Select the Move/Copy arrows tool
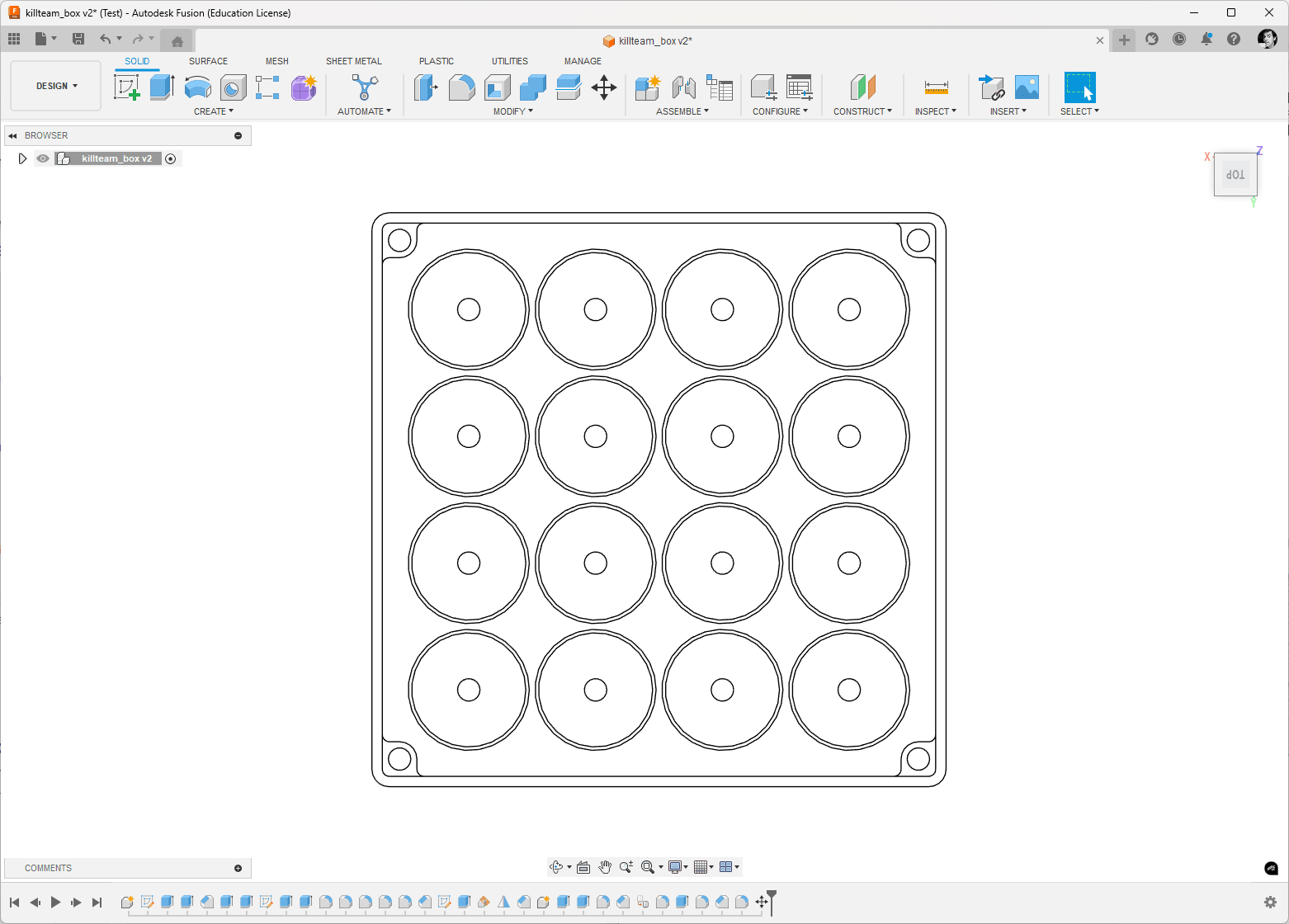 pos(604,87)
